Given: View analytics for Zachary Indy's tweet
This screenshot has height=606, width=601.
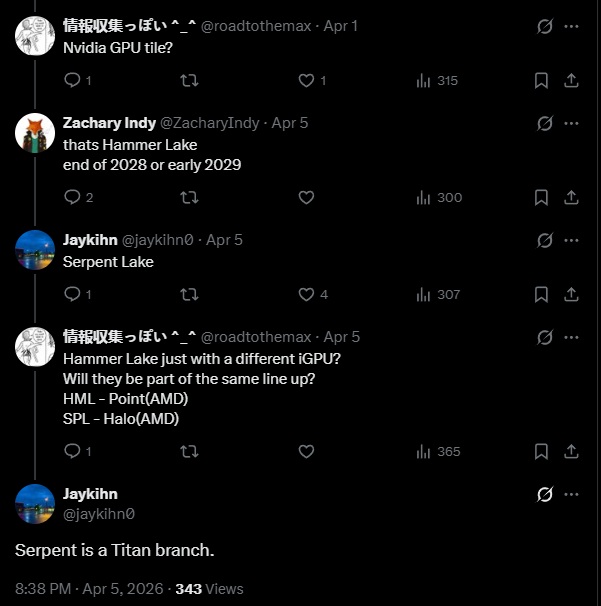Looking at the screenshot, I should point(423,198).
